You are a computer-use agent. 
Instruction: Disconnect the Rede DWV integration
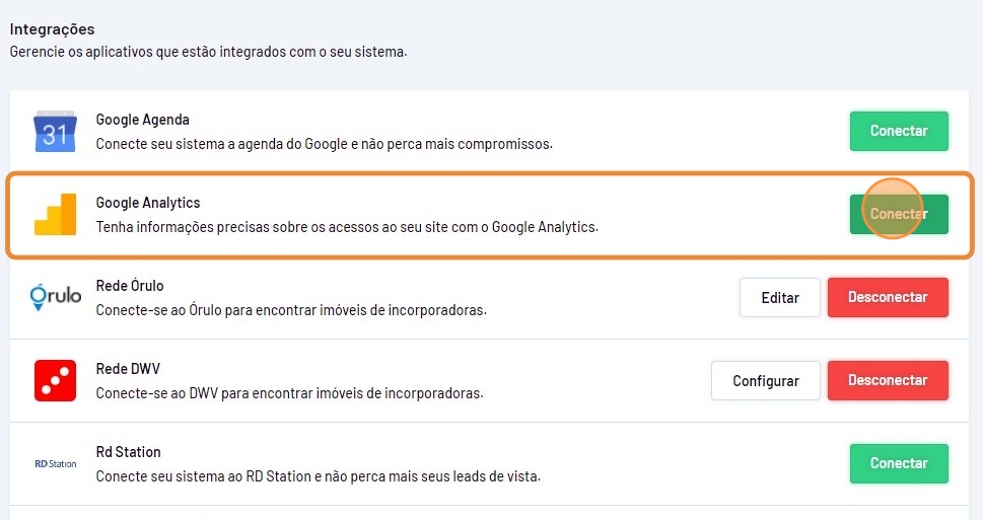[x=887, y=380]
